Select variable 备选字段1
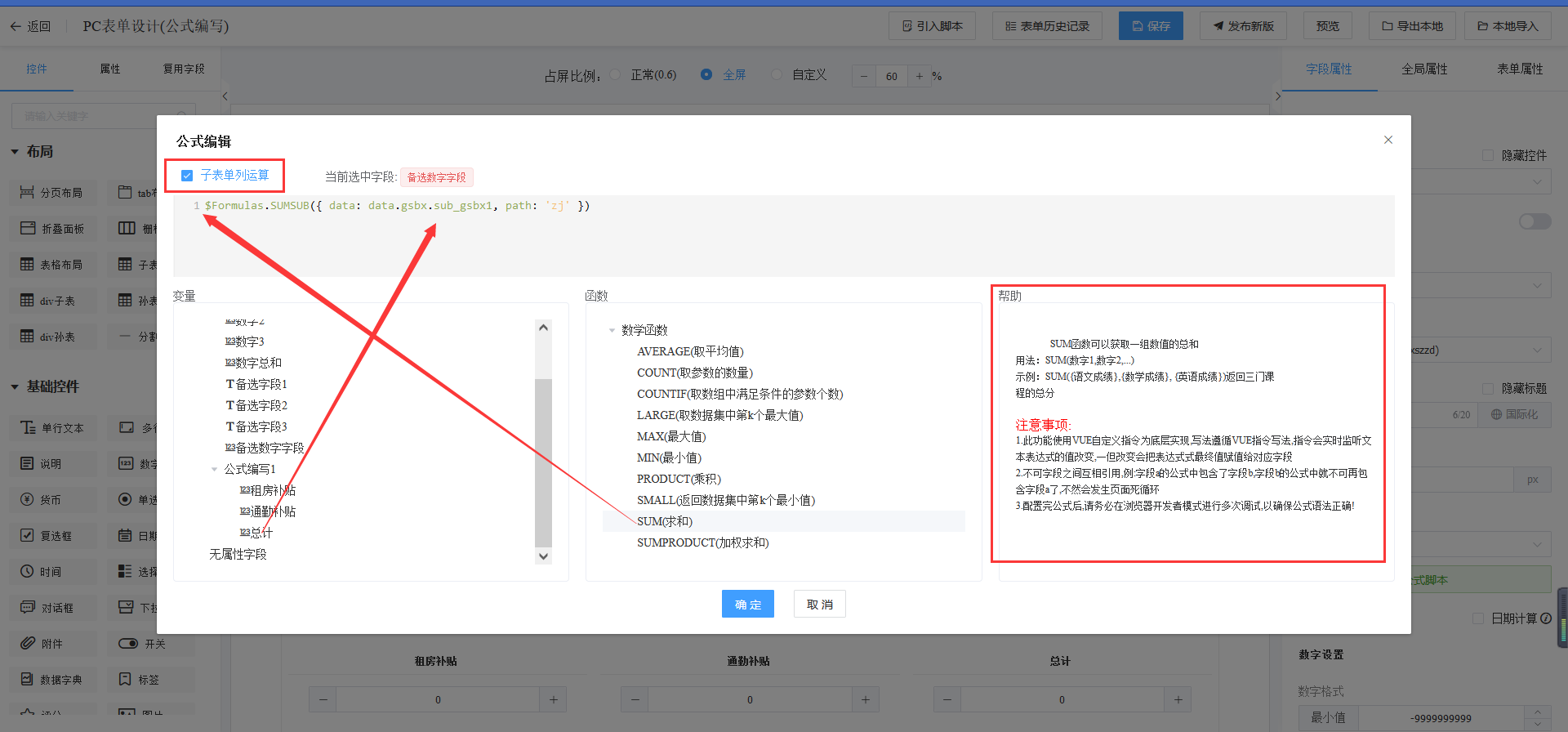This screenshot has width=1568, height=732. (x=256, y=384)
